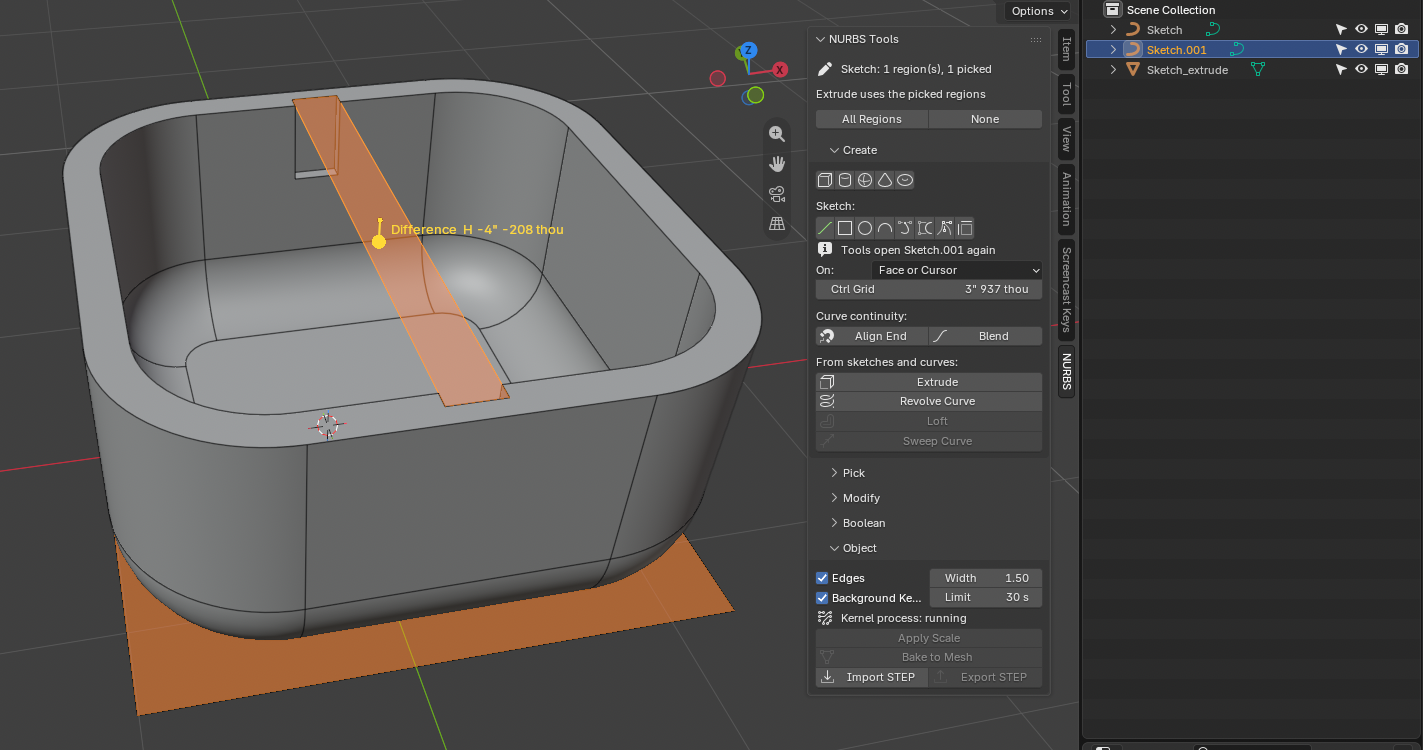Switch perspective/orthographic grid icon
Screen dimensions: 1423x750
[x=777, y=224]
